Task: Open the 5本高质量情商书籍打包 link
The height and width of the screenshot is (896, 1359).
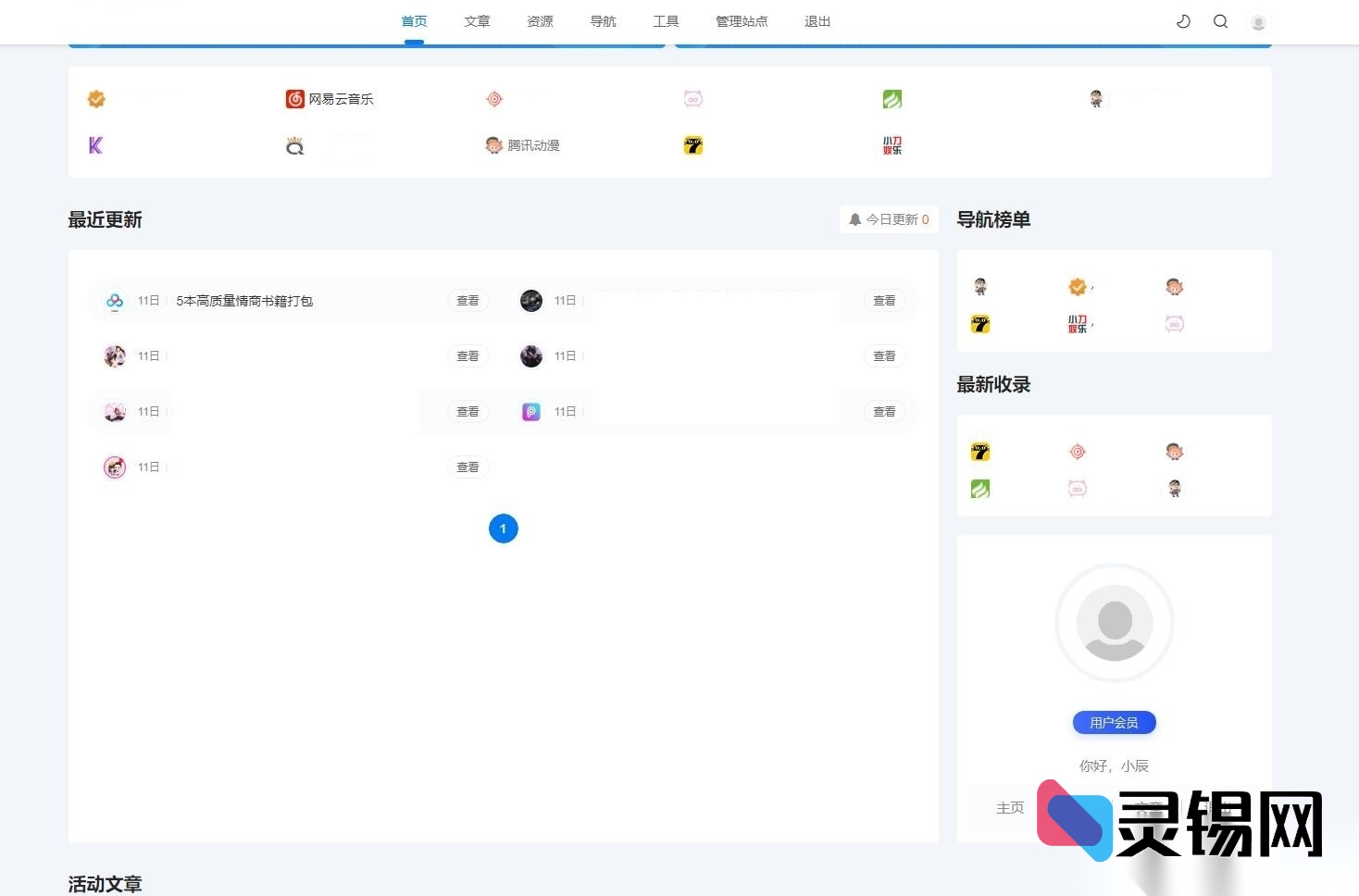Action: pos(243,300)
